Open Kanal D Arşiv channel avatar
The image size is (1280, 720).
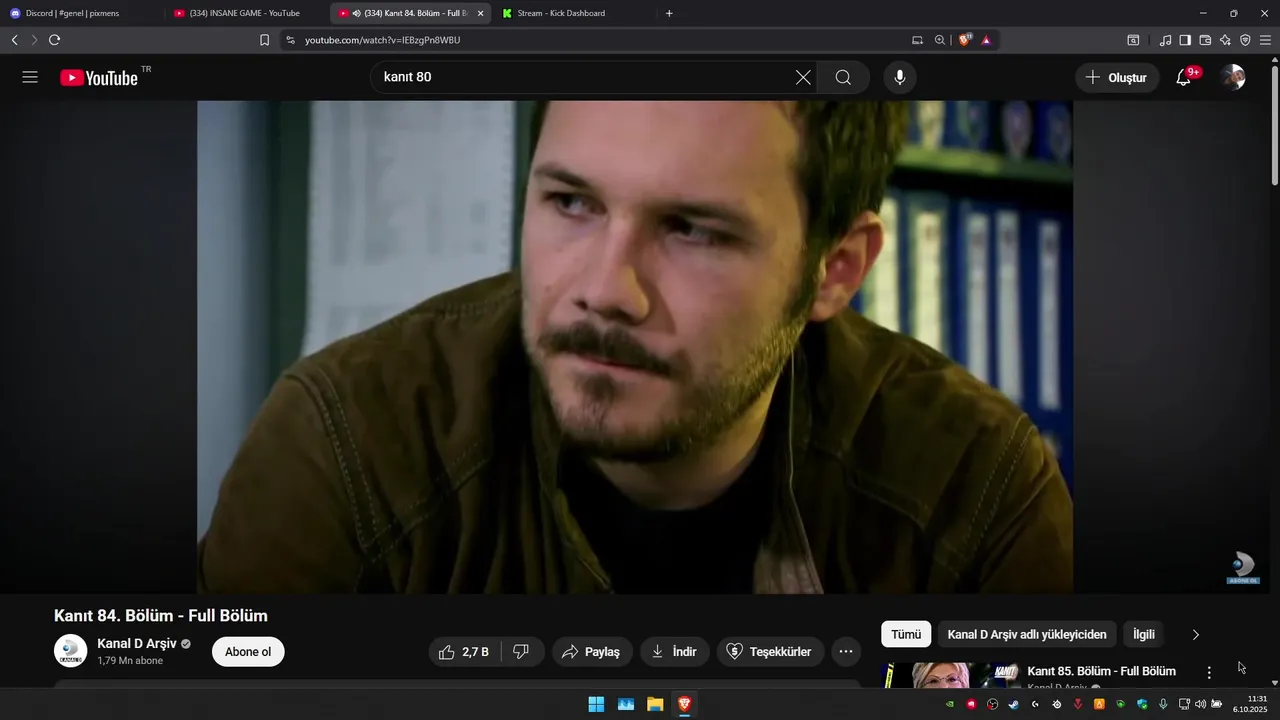click(70, 651)
